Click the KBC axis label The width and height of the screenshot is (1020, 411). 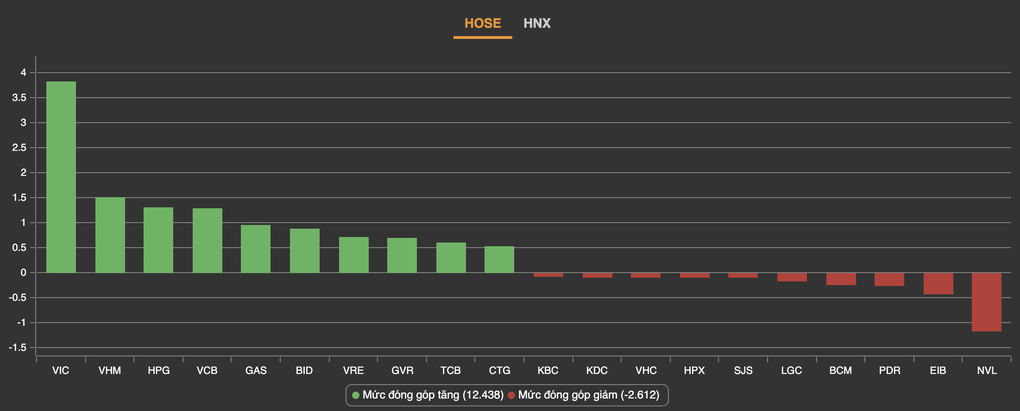548,371
